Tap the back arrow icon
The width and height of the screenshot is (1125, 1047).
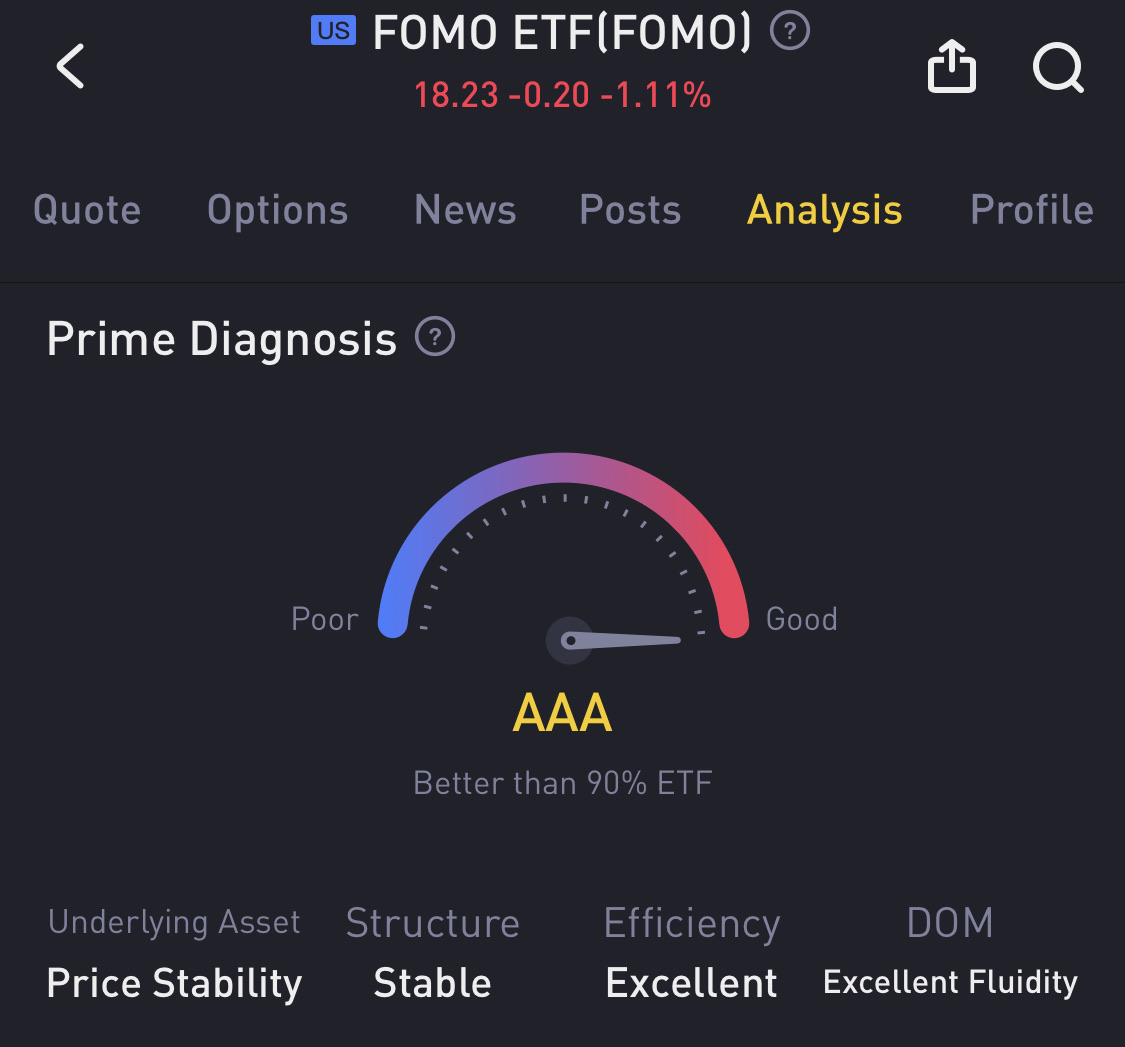click(x=70, y=67)
